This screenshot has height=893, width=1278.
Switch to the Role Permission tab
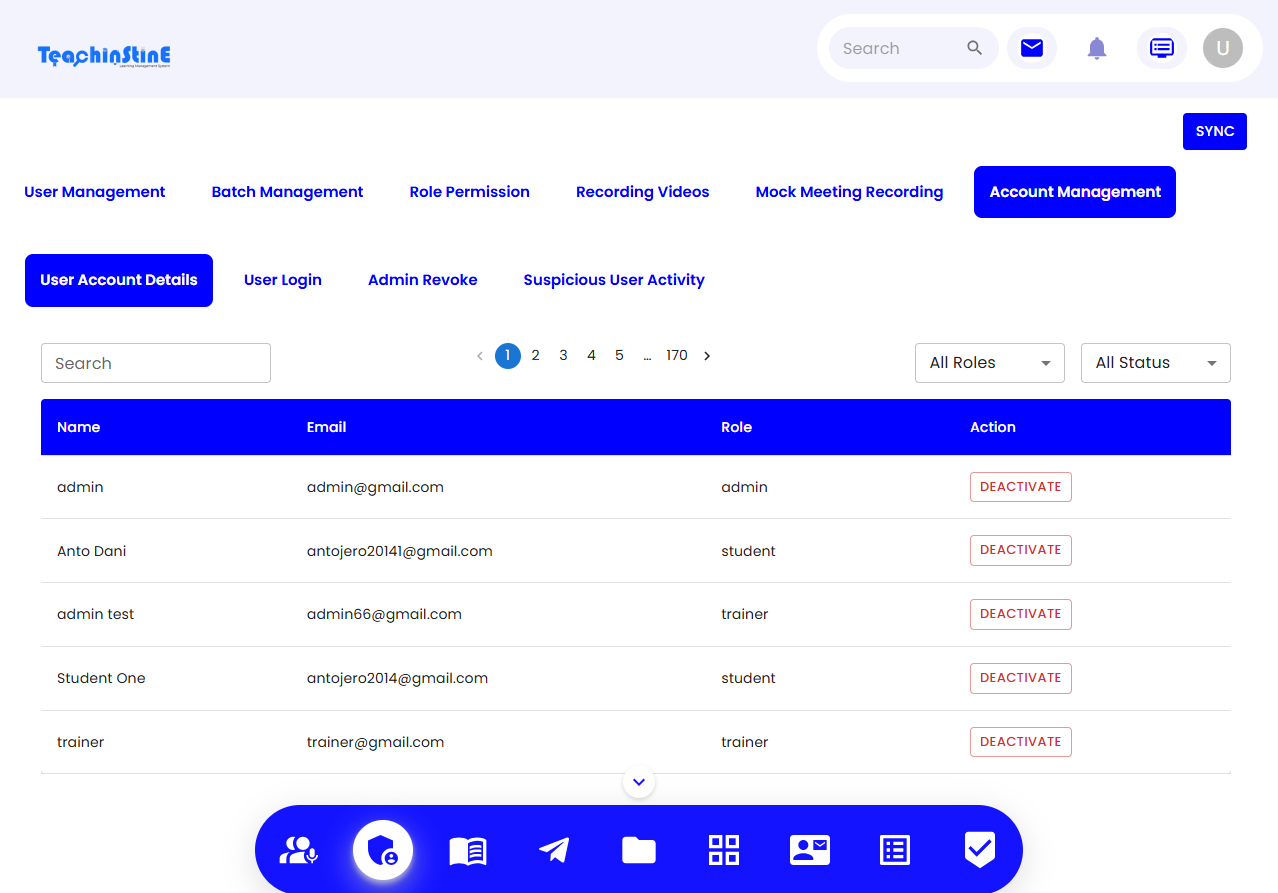(469, 192)
